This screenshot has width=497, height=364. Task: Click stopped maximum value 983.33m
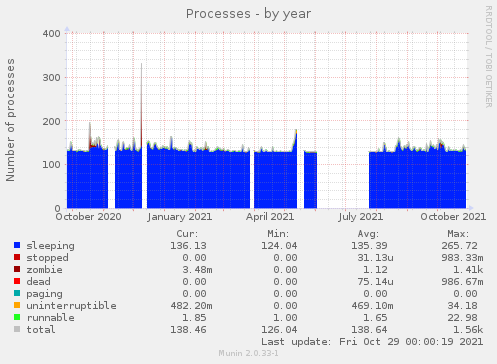[x=463, y=258]
